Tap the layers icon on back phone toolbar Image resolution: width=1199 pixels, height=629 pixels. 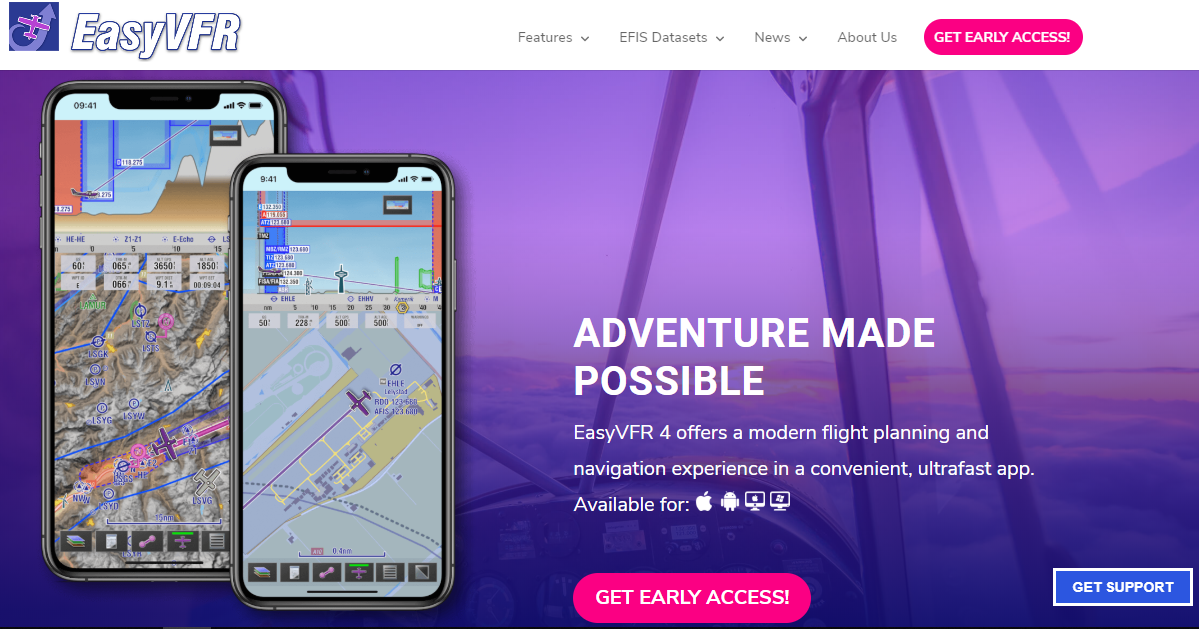click(76, 542)
